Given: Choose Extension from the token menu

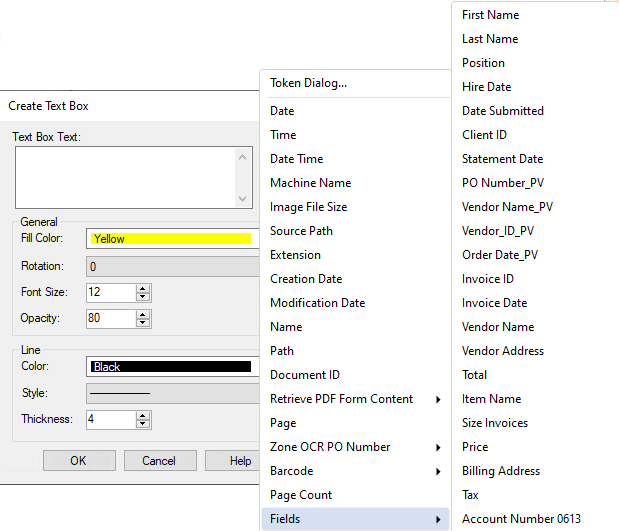Looking at the screenshot, I should pyautogui.click(x=355, y=255).
